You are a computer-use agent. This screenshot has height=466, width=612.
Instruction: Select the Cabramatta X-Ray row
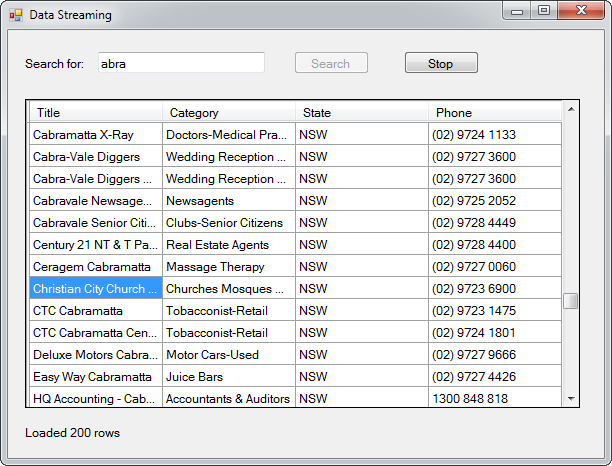click(96, 135)
